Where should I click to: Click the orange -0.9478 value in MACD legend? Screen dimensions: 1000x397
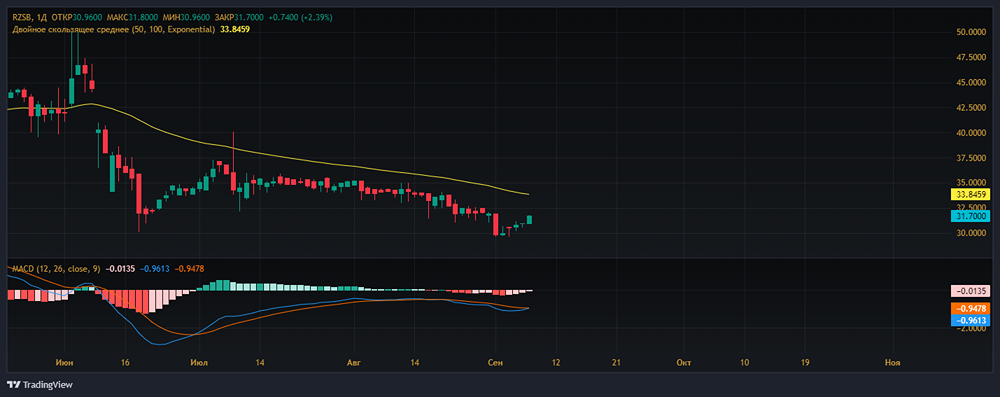pyautogui.click(x=189, y=269)
